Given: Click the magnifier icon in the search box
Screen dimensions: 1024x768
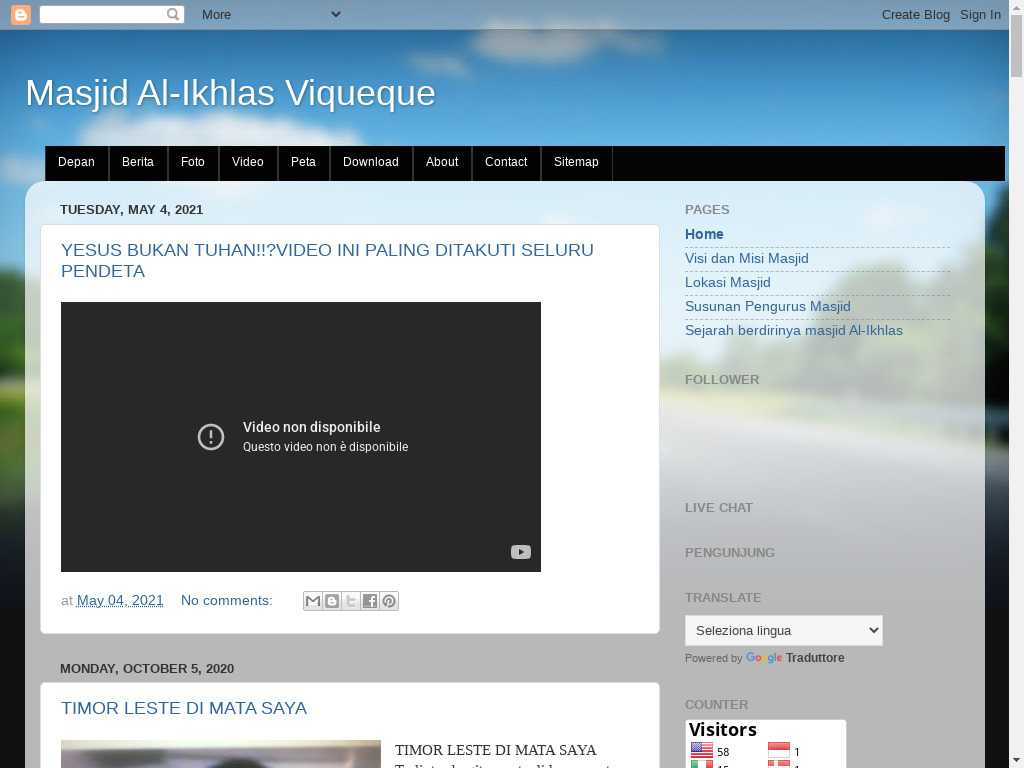Looking at the screenshot, I should (x=173, y=14).
